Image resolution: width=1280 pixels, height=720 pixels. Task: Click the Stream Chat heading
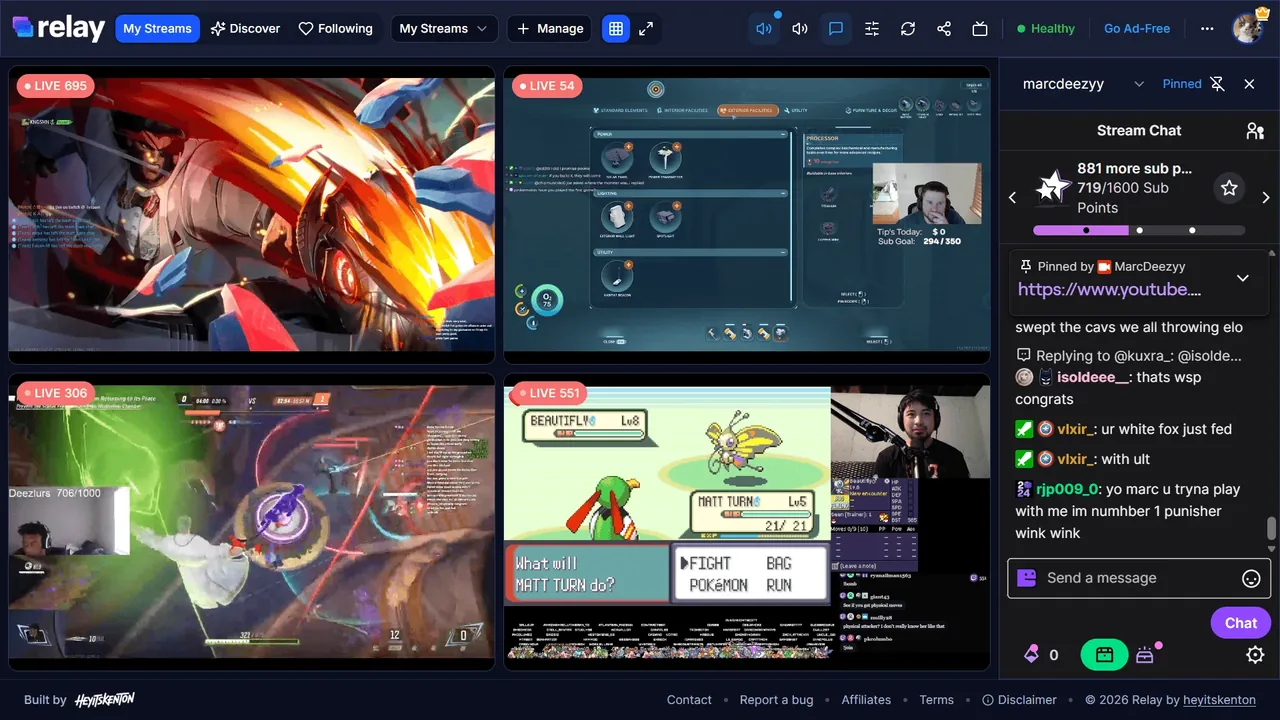pos(1139,130)
